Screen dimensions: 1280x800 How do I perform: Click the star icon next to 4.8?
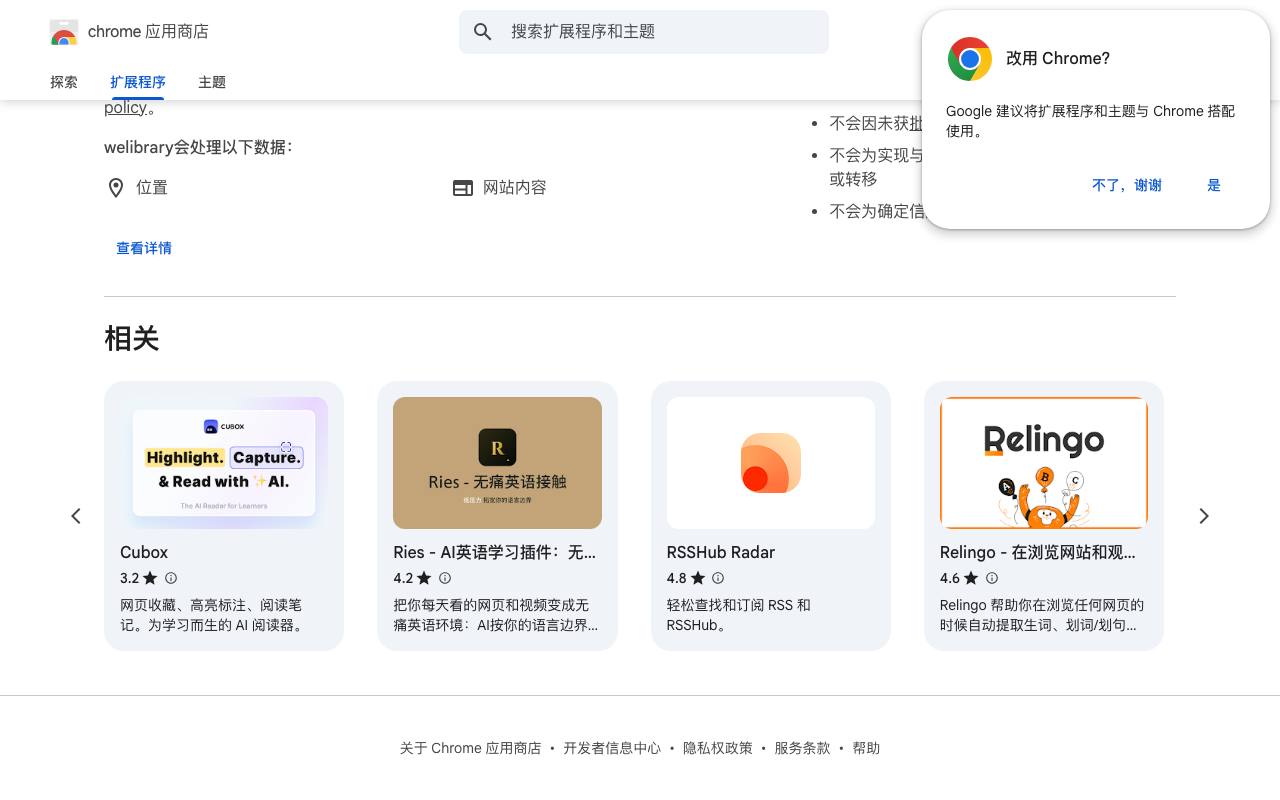698,578
